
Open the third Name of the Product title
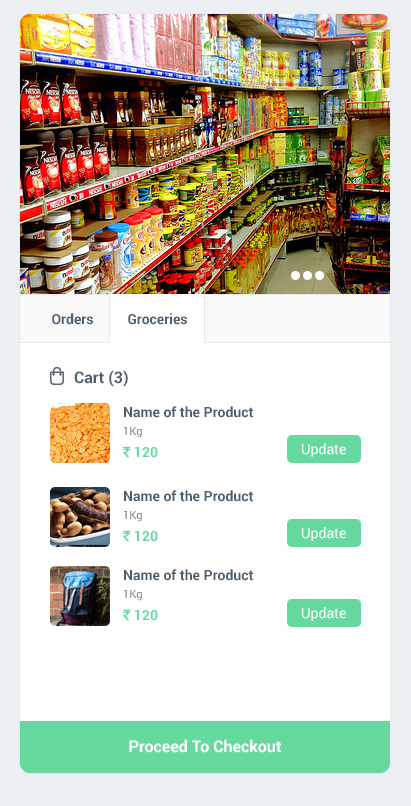pos(188,575)
